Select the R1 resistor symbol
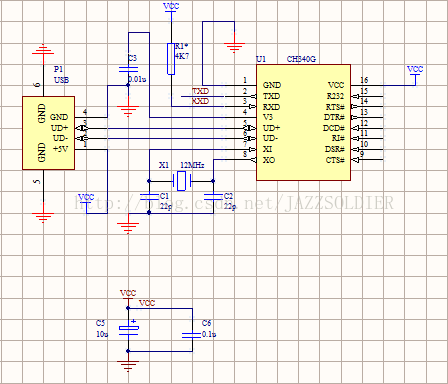This screenshot has width=448, height=384. click(171, 59)
